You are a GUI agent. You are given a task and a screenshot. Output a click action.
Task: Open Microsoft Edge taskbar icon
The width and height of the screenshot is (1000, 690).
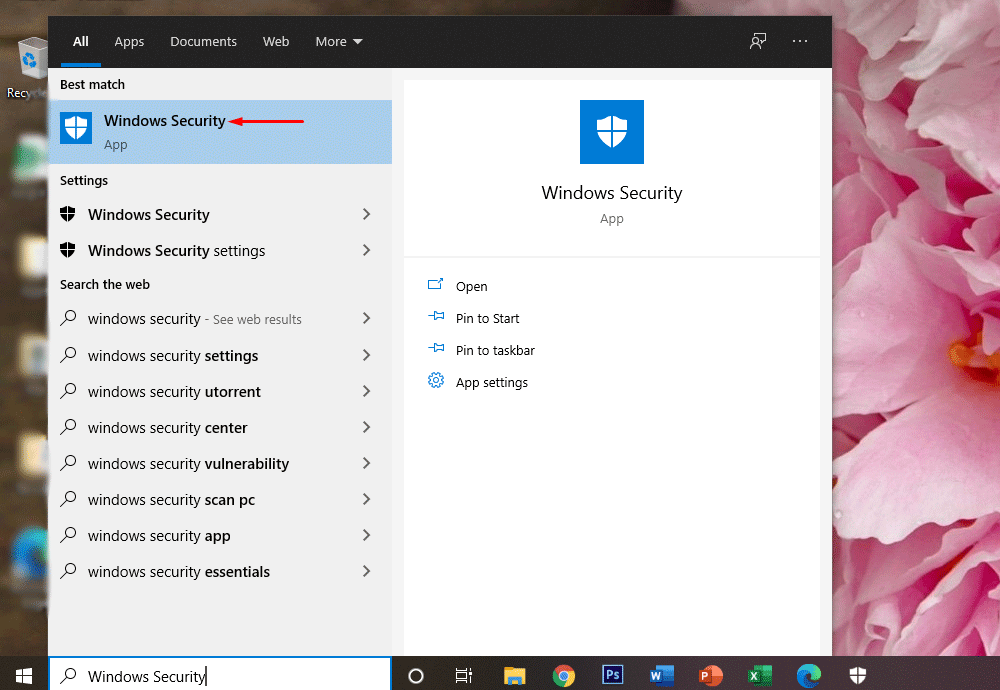point(808,676)
